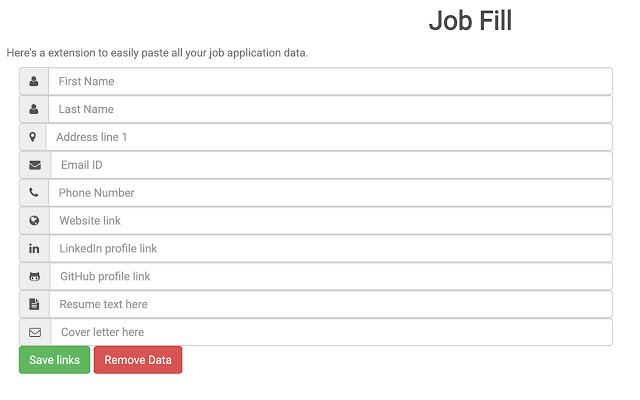640x400 pixels.
Task: Click the person icon beside First Name
Action: pyautogui.click(x=34, y=81)
